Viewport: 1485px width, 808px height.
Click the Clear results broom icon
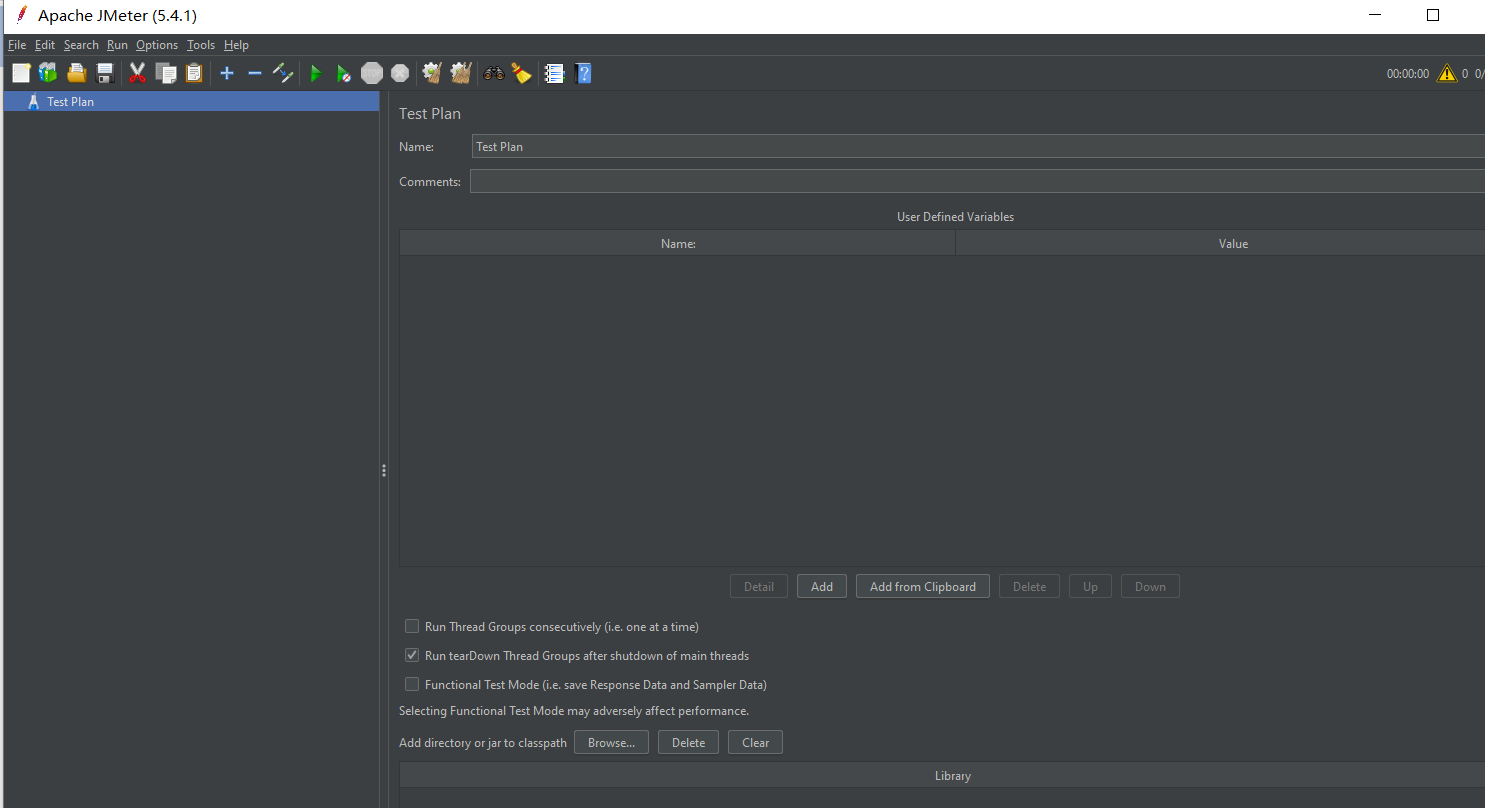[x=432, y=73]
